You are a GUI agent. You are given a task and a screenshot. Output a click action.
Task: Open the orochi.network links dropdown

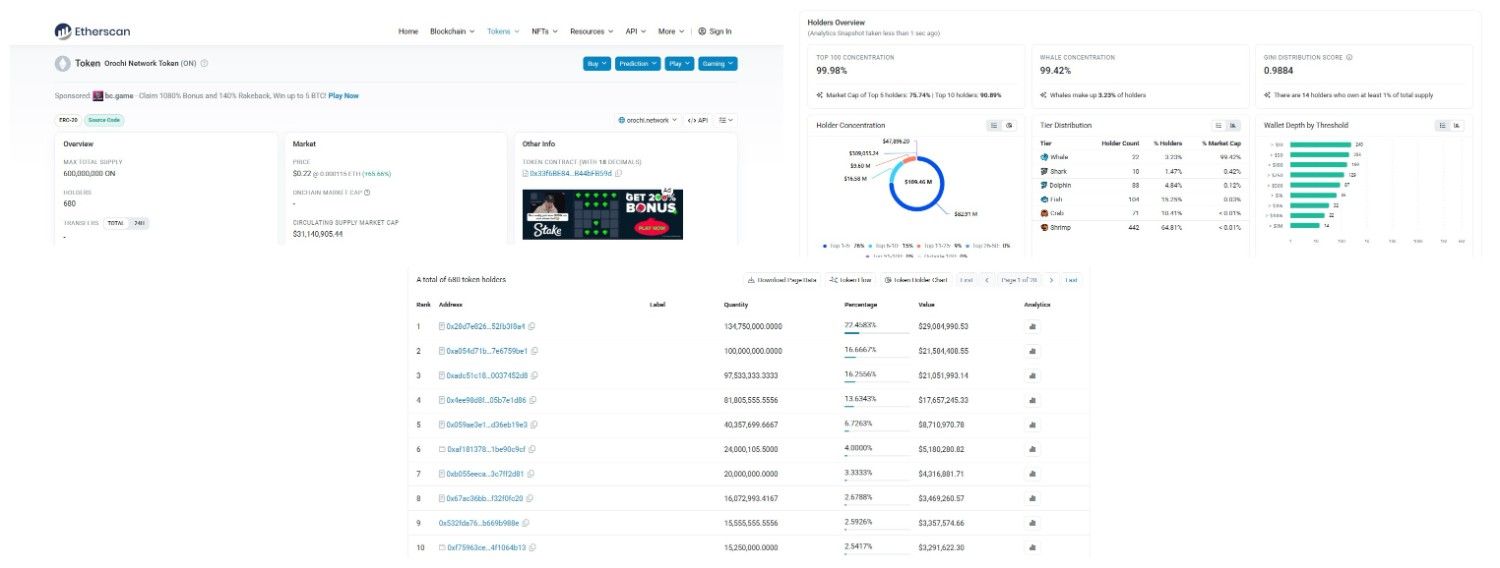647,120
